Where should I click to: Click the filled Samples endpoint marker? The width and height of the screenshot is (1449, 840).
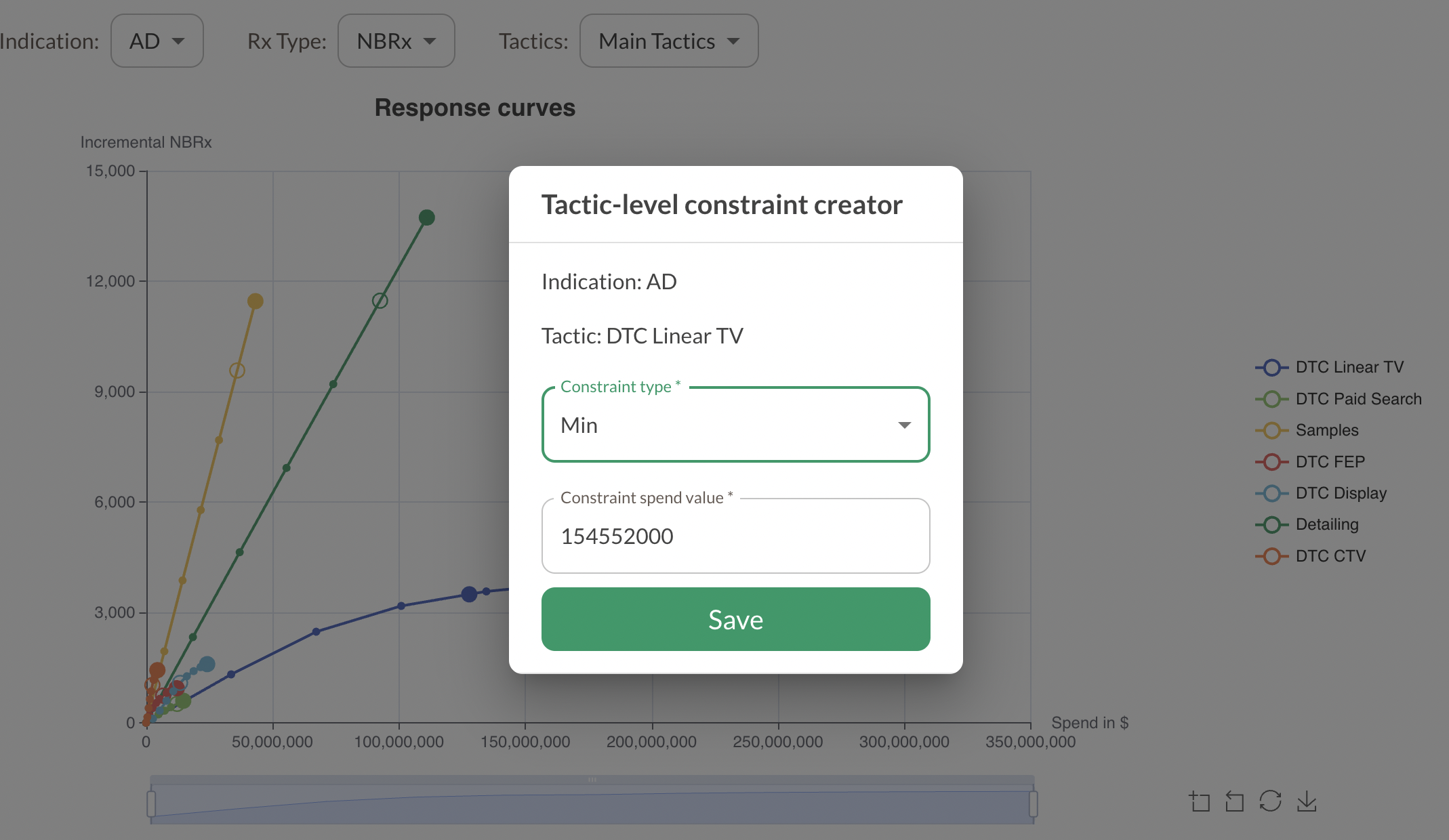[x=255, y=301]
